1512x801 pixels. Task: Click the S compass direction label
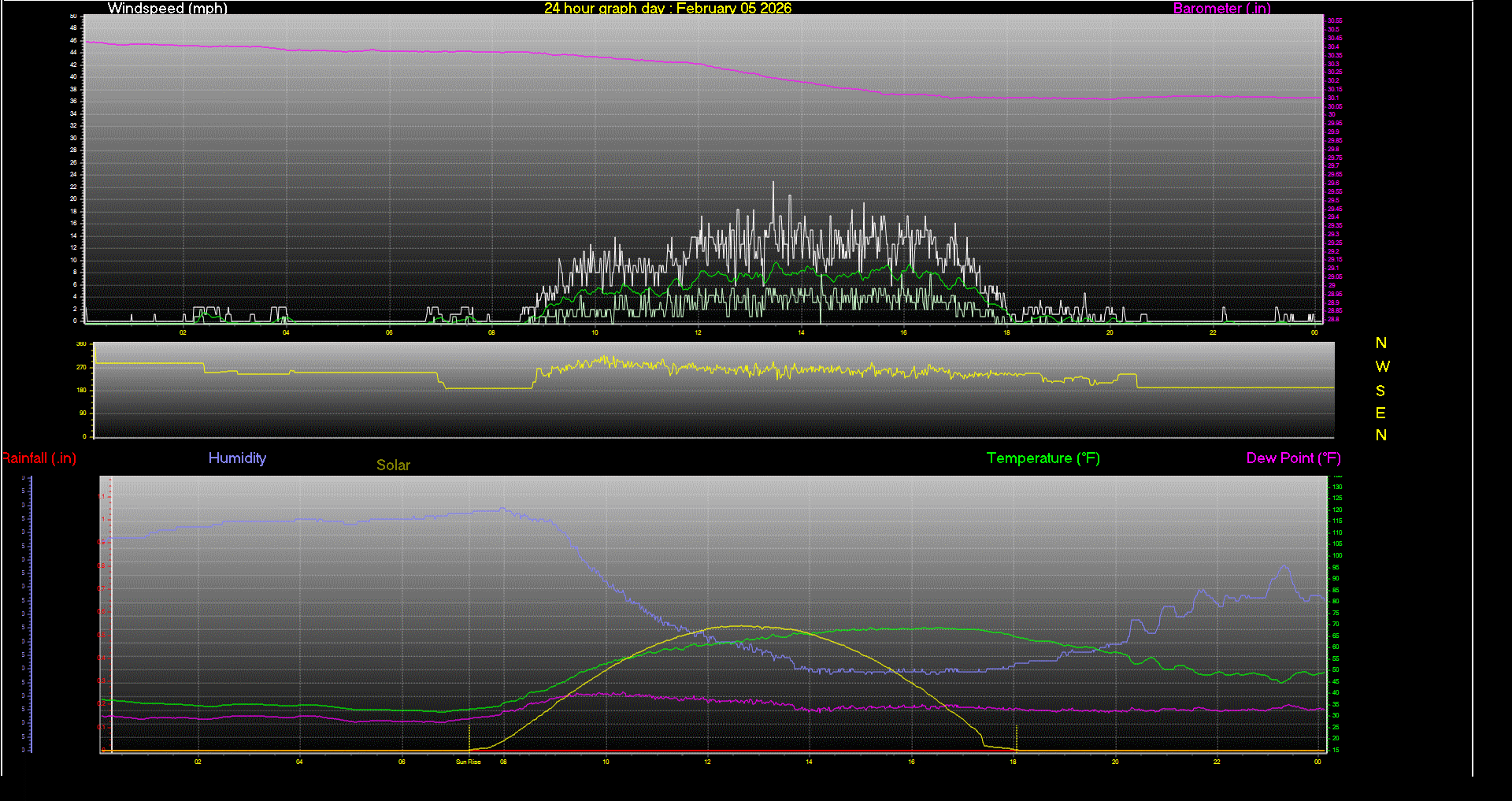point(1380,391)
